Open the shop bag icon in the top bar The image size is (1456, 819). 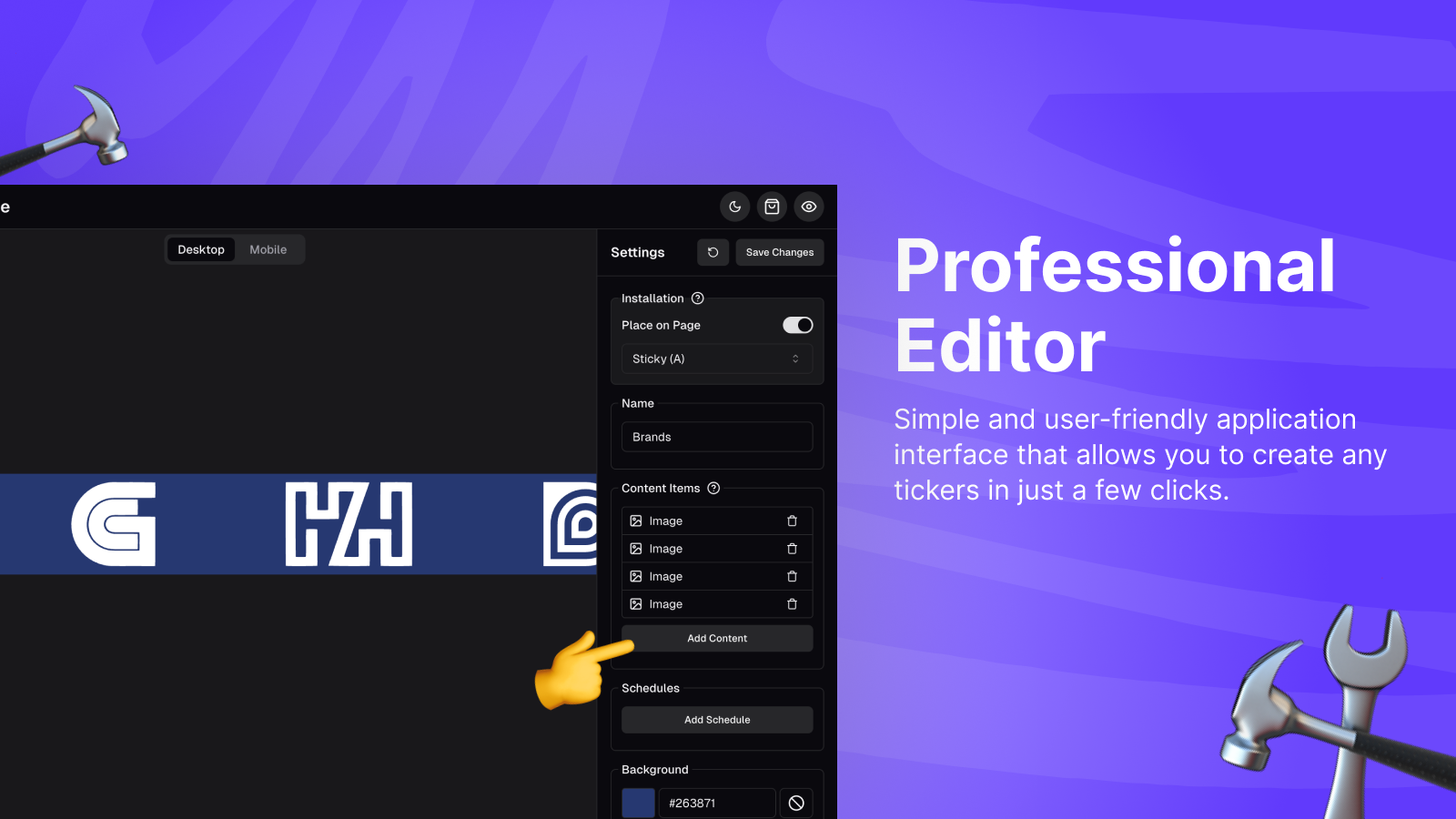772,207
